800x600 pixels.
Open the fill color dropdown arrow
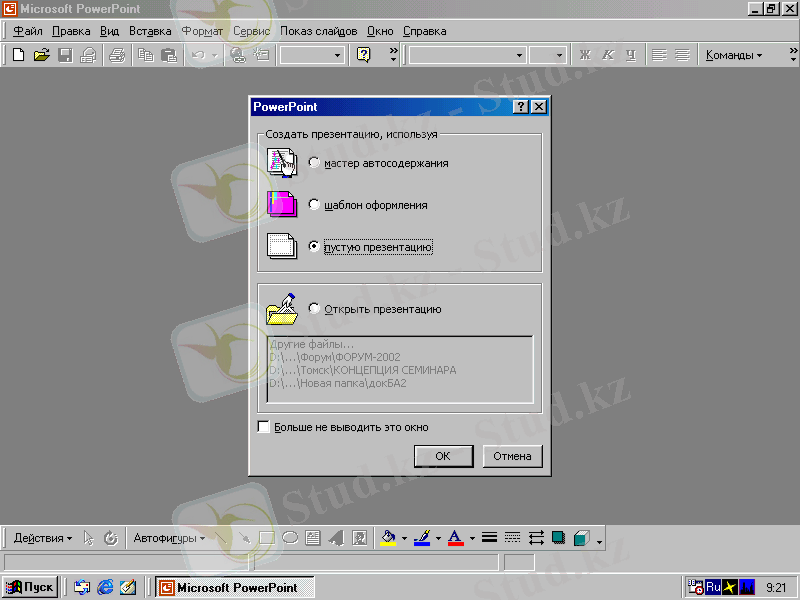click(x=404, y=538)
